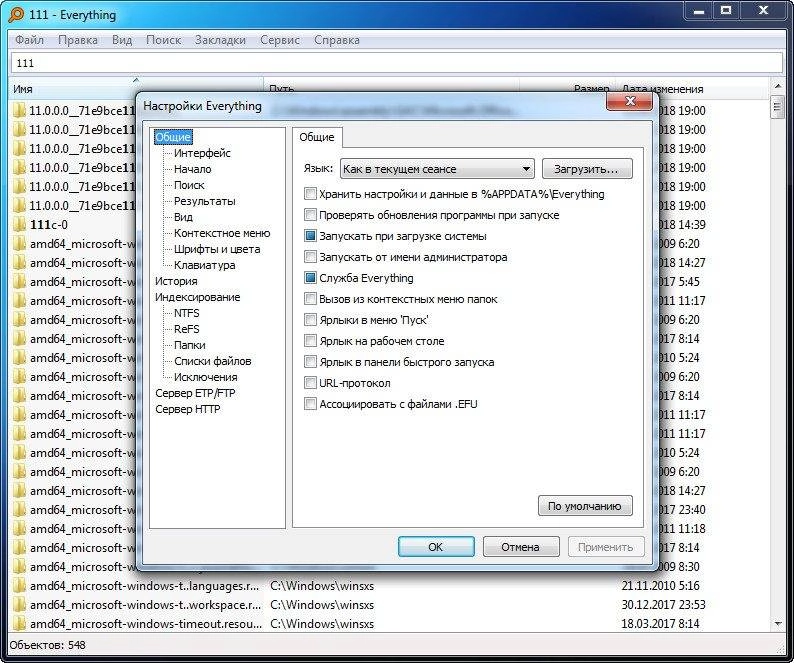
Task: Open the Сервис menu
Action: [x=280, y=40]
